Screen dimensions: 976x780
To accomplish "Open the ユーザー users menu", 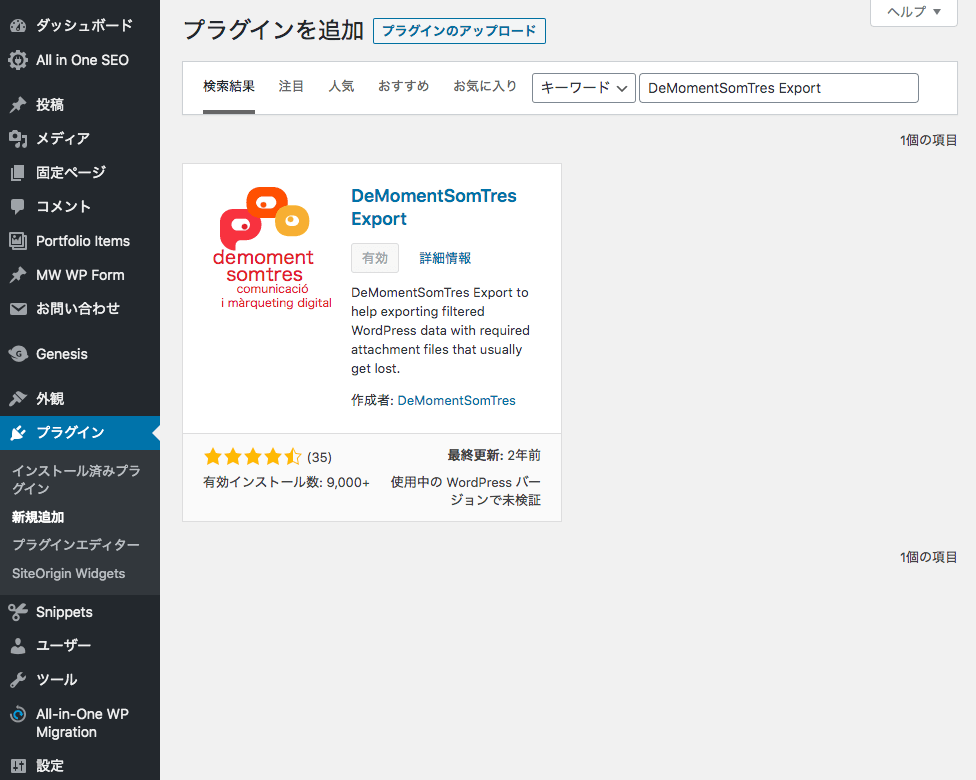I will [x=80, y=646].
